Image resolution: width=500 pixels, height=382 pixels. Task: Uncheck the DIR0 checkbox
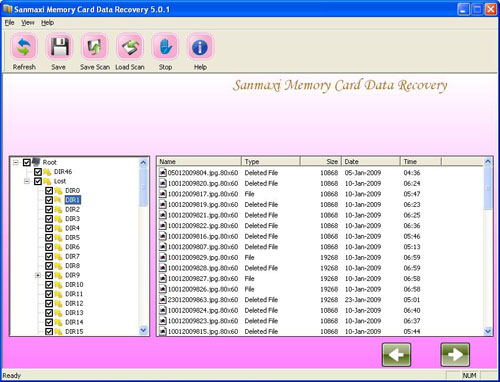pyautogui.click(x=49, y=191)
